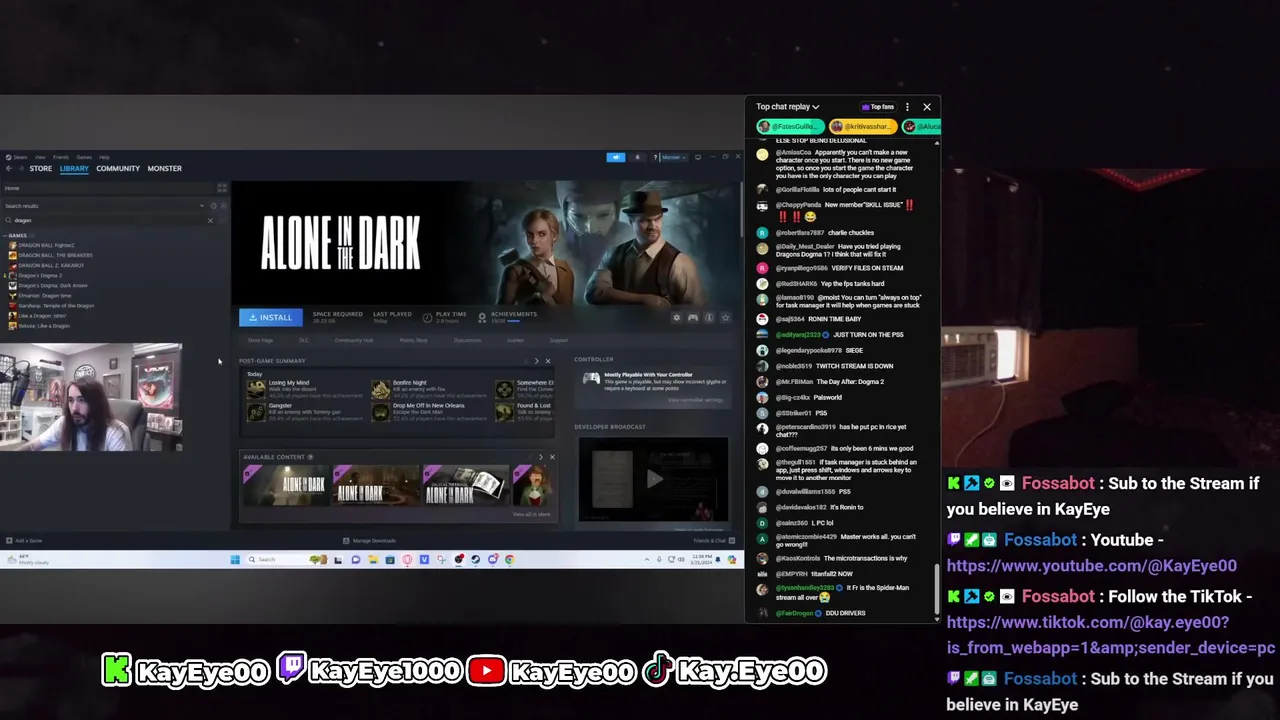Open game info icon on game page

click(x=709, y=318)
